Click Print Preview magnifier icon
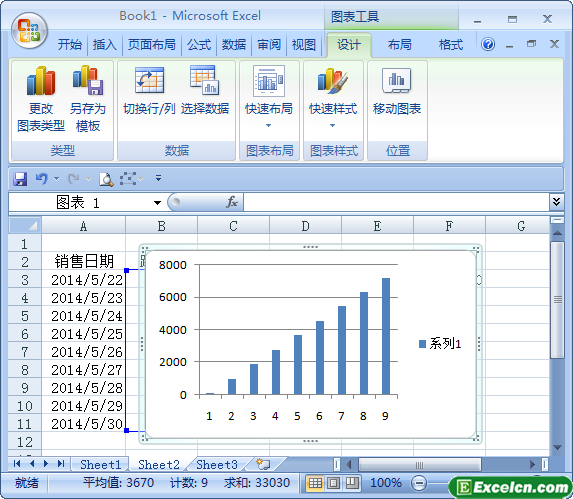Image resolution: width=573 pixels, height=499 pixels. 106,179
